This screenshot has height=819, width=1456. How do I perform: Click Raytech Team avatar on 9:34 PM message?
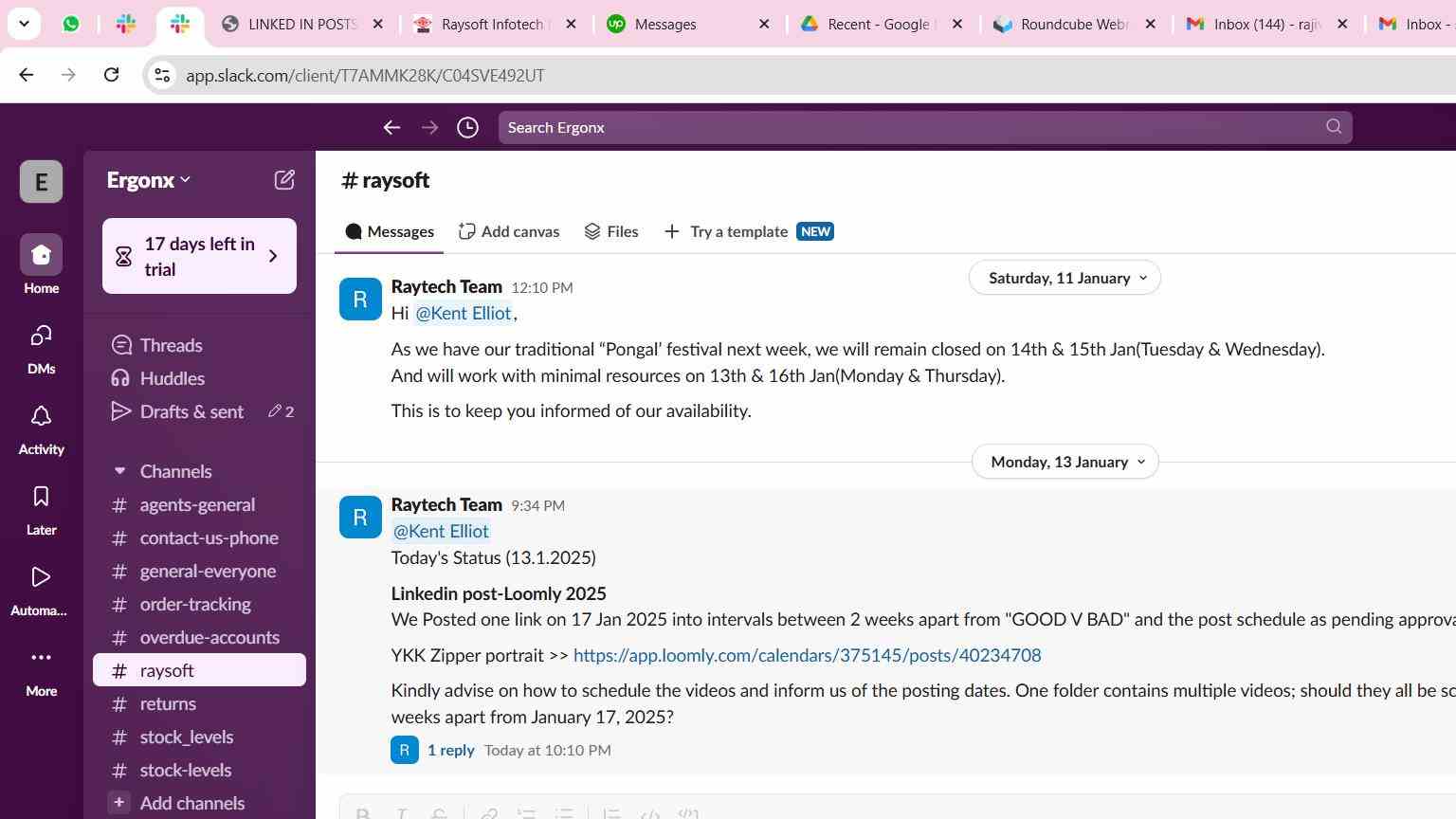pyautogui.click(x=360, y=518)
